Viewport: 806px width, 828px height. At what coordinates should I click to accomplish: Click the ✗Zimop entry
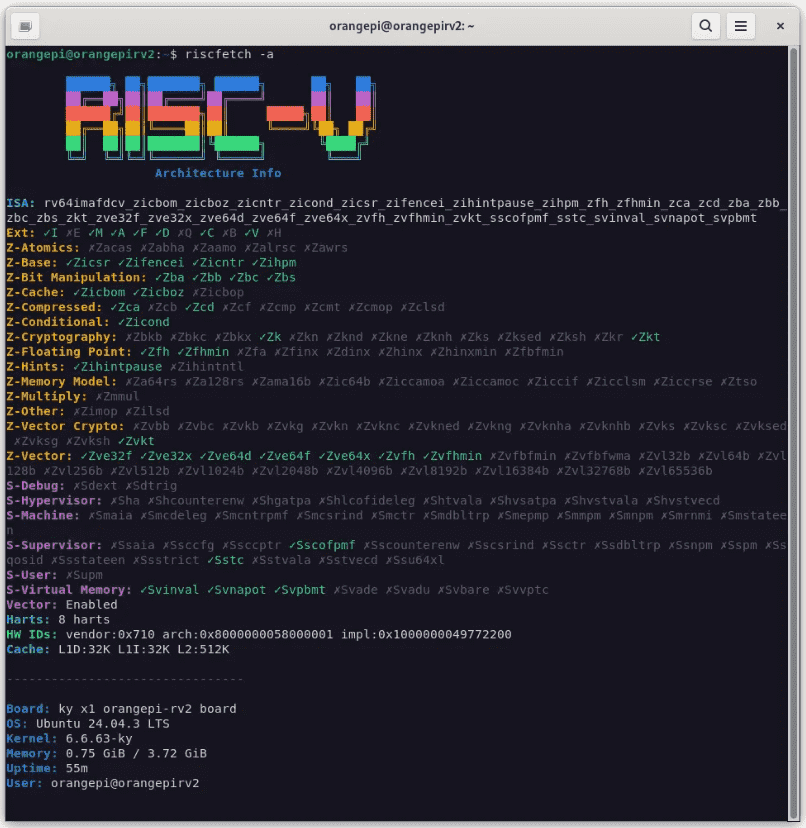(95, 411)
